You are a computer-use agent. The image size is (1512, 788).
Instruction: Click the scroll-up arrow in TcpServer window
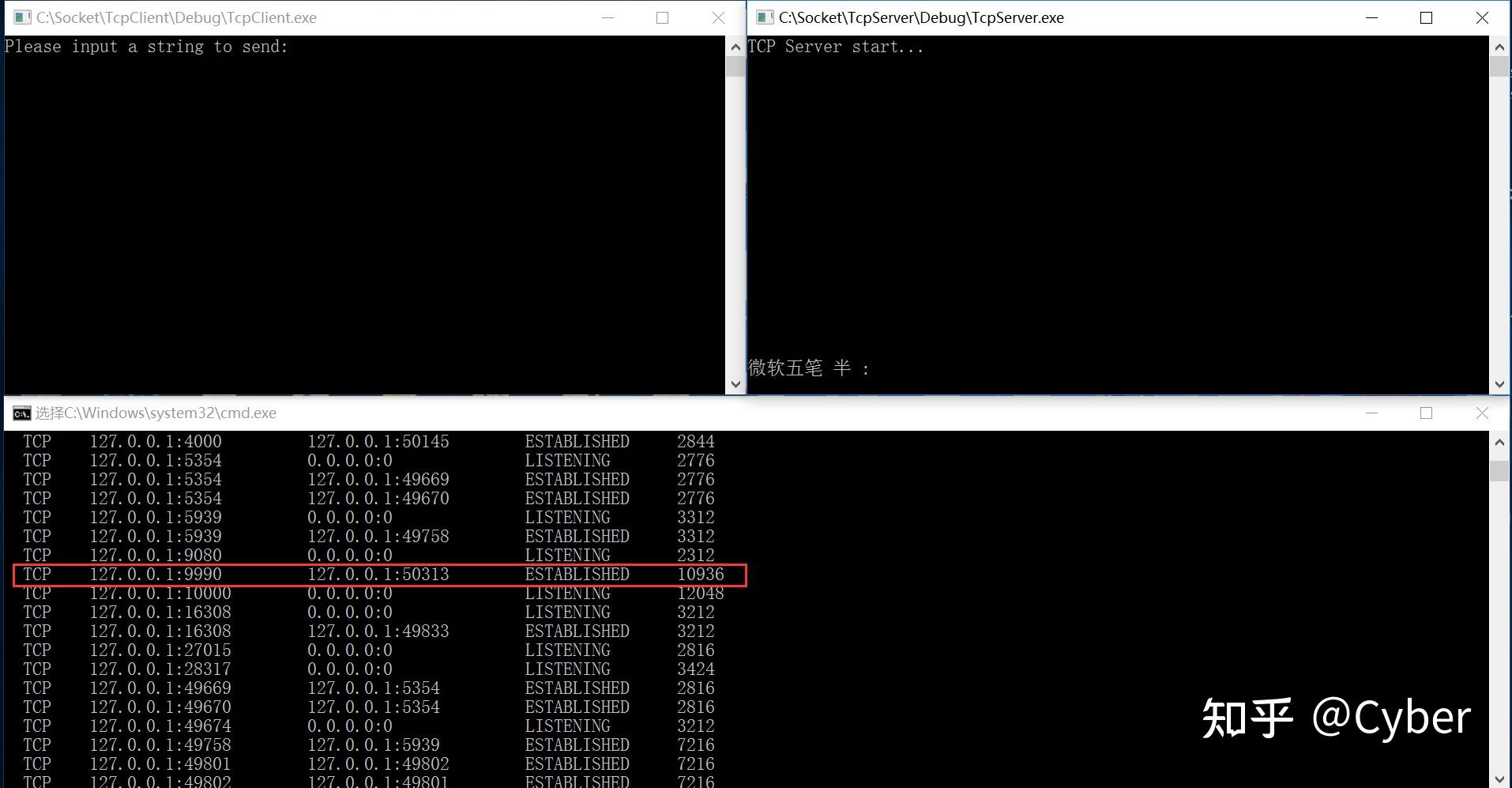(x=1499, y=47)
